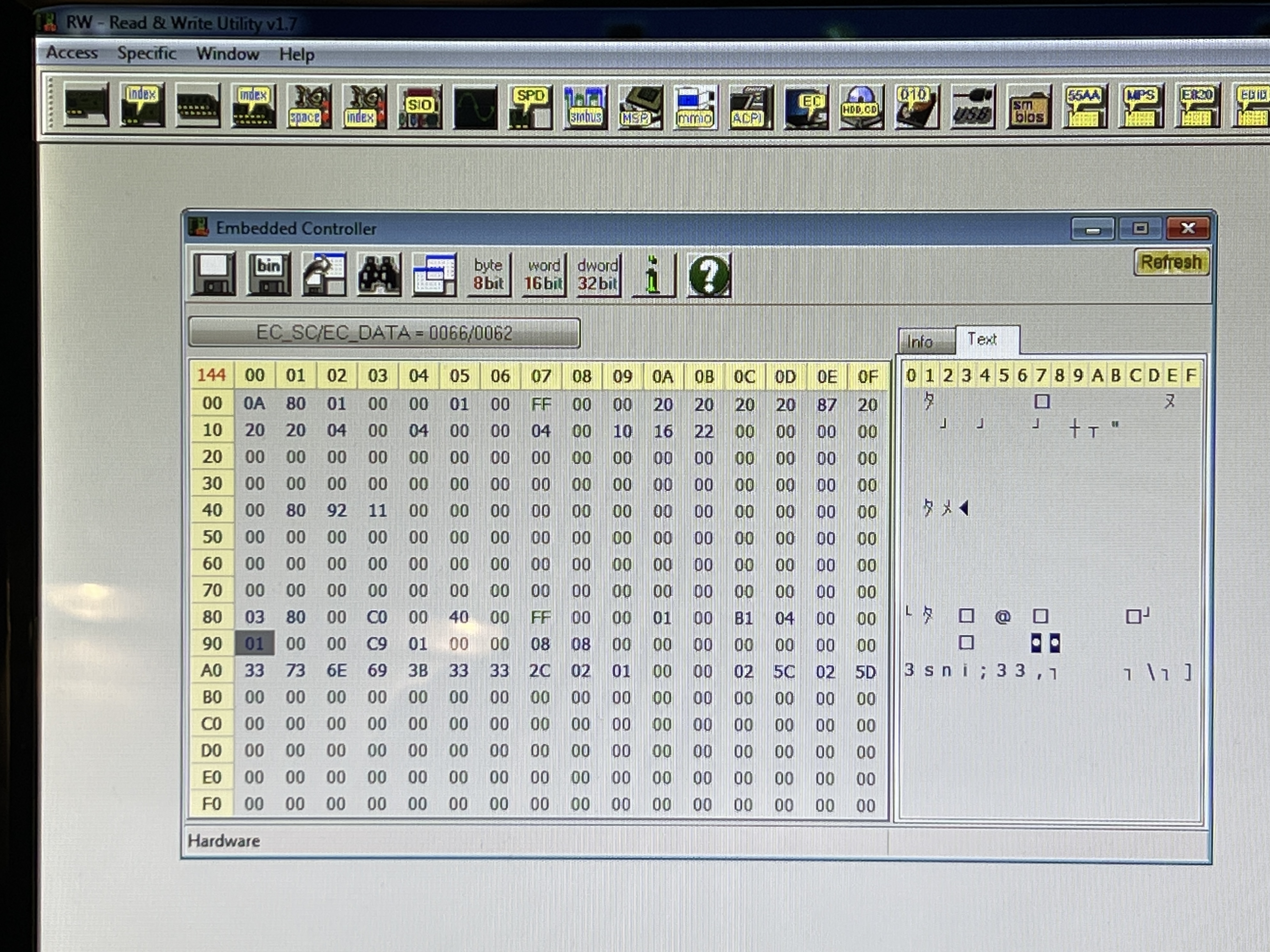Click the save as bin icon
1270x952 pixels.
click(x=268, y=274)
